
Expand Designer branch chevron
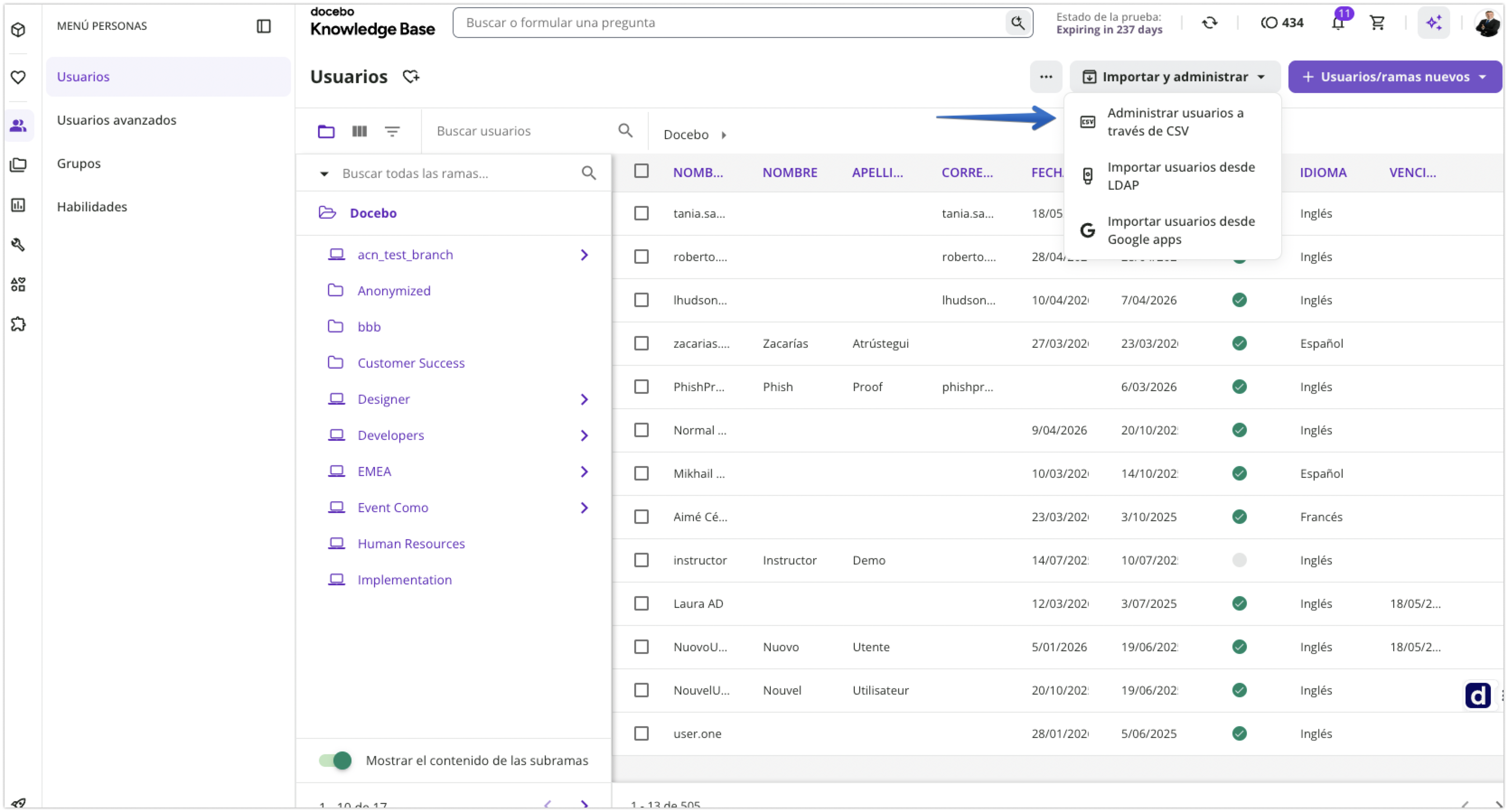click(x=584, y=399)
